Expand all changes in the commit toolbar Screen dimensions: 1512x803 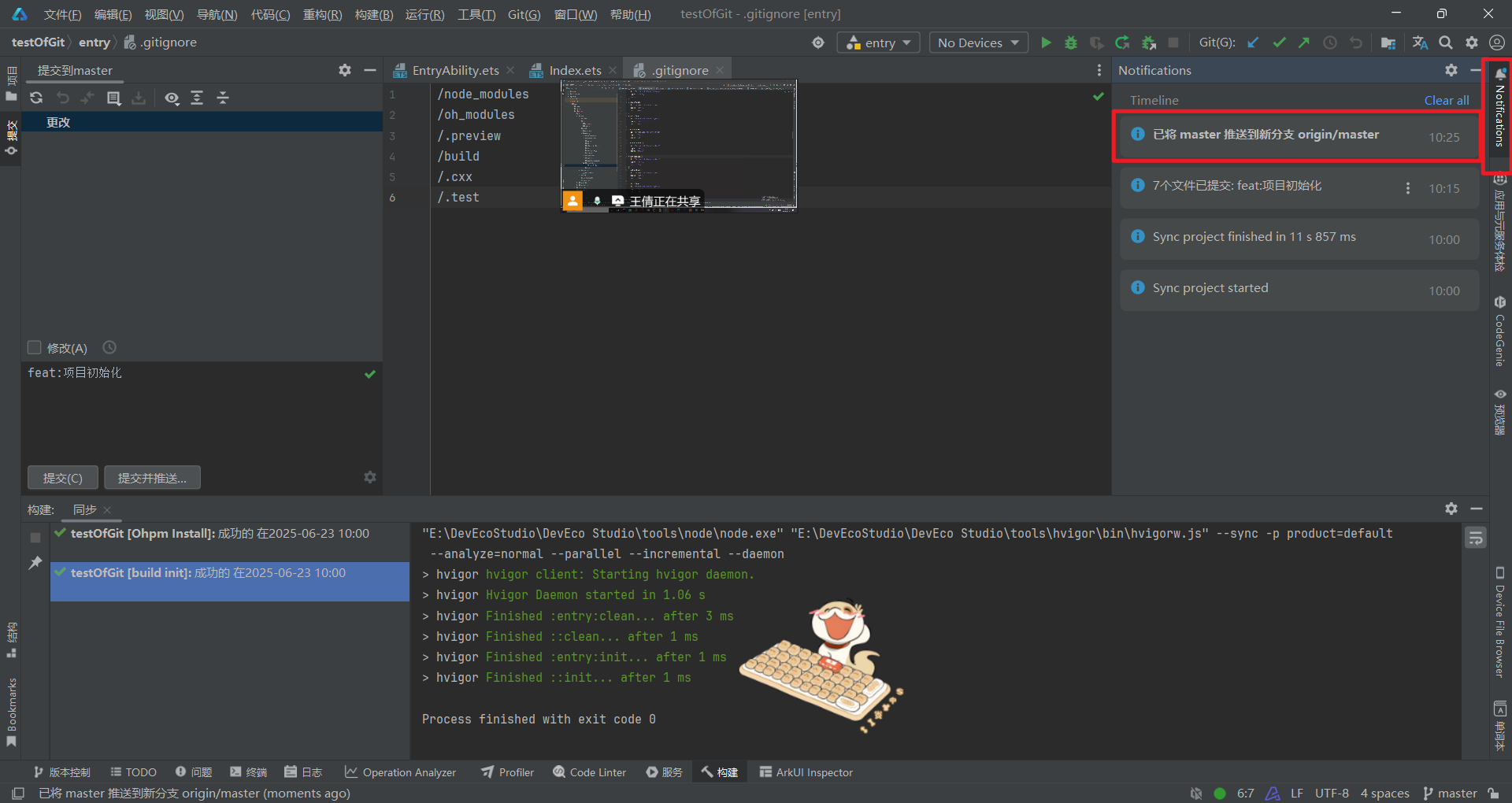tap(197, 98)
